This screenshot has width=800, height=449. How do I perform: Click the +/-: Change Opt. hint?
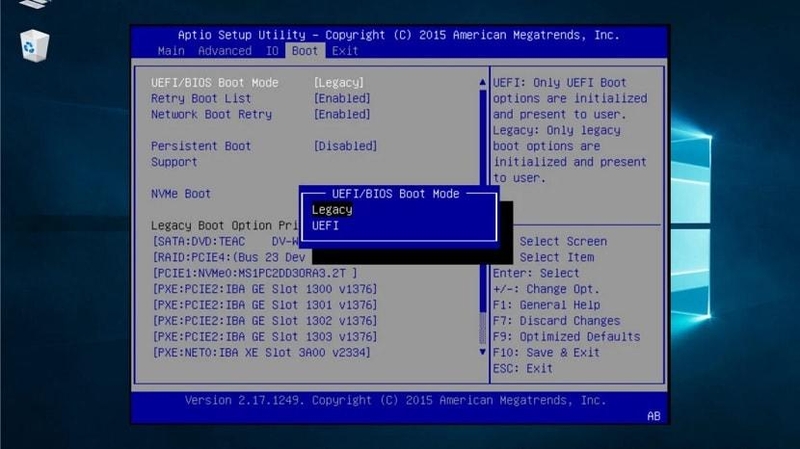pos(546,289)
